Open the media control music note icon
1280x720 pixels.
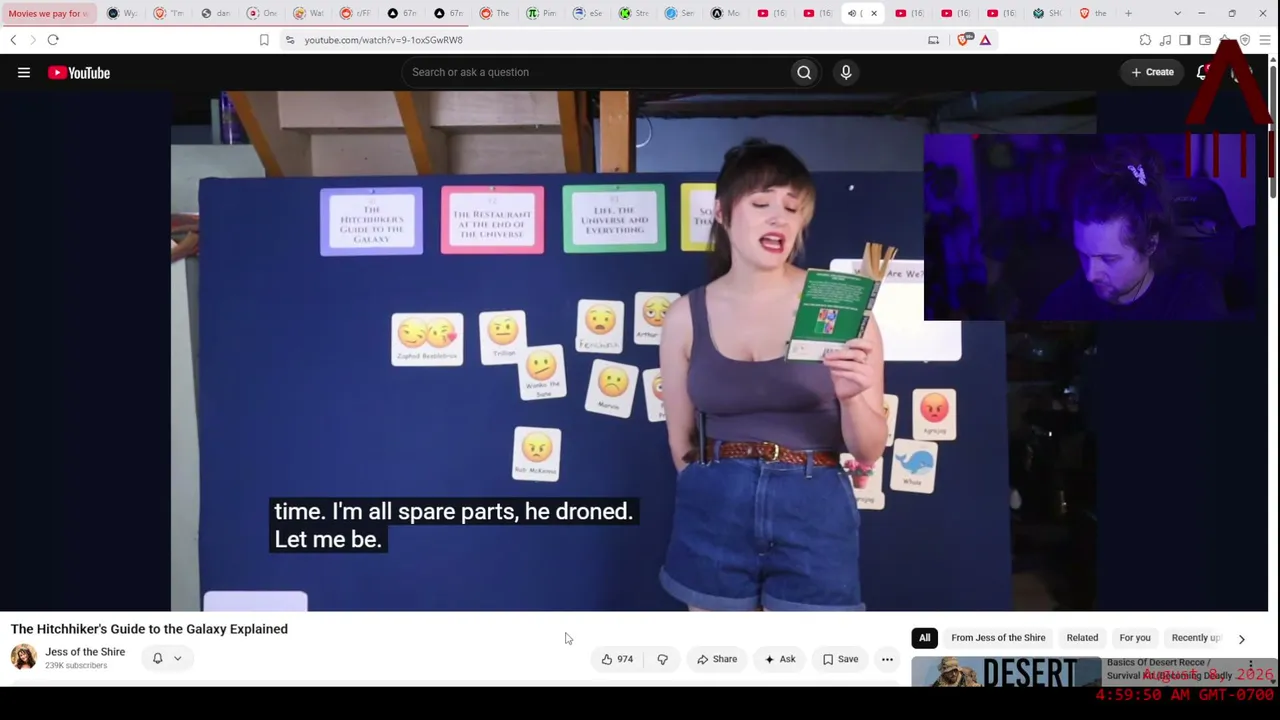point(1165,40)
